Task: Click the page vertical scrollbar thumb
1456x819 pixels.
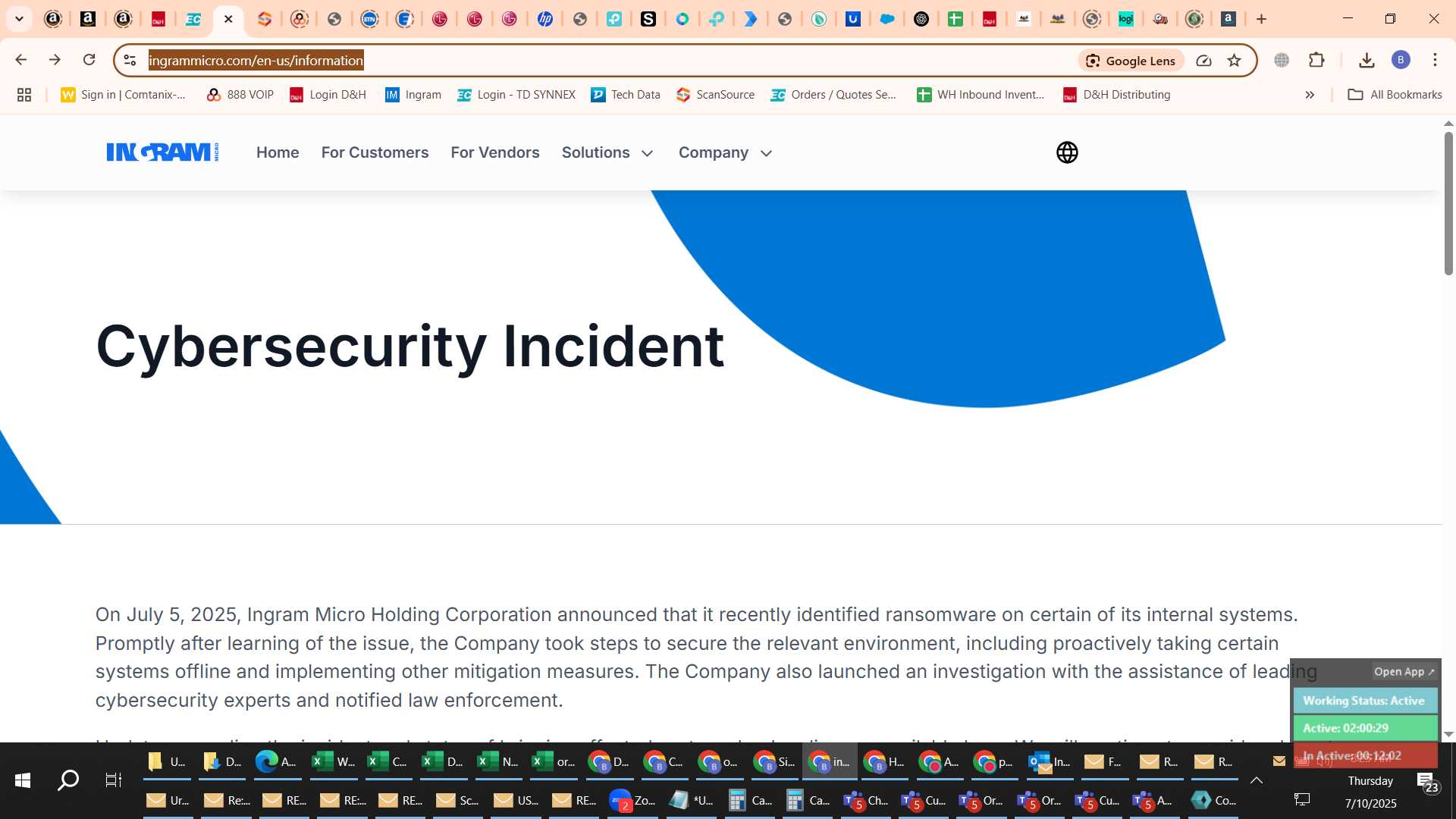Action: pyautogui.click(x=1448, y=203)
